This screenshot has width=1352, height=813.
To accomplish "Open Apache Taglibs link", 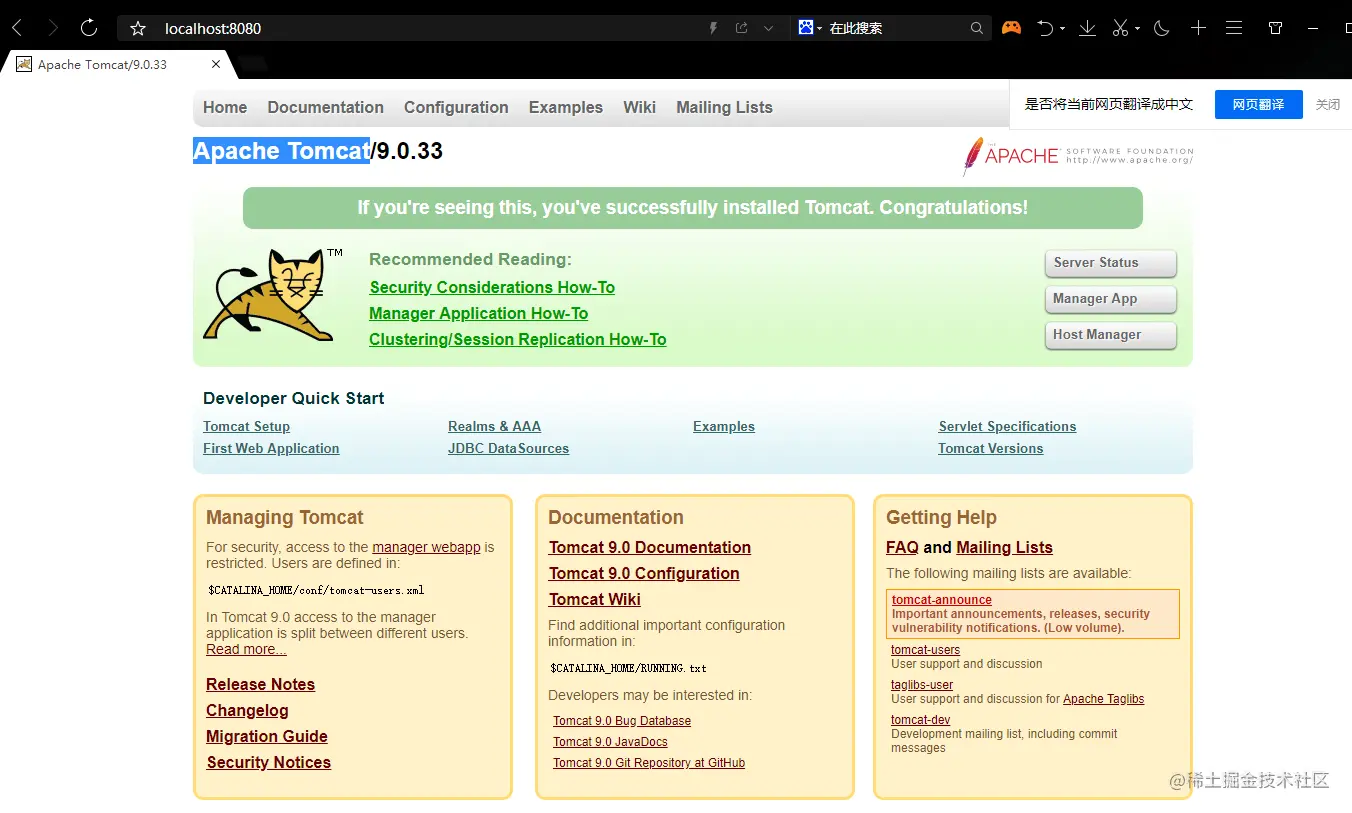I will (x=1103, y=699).
